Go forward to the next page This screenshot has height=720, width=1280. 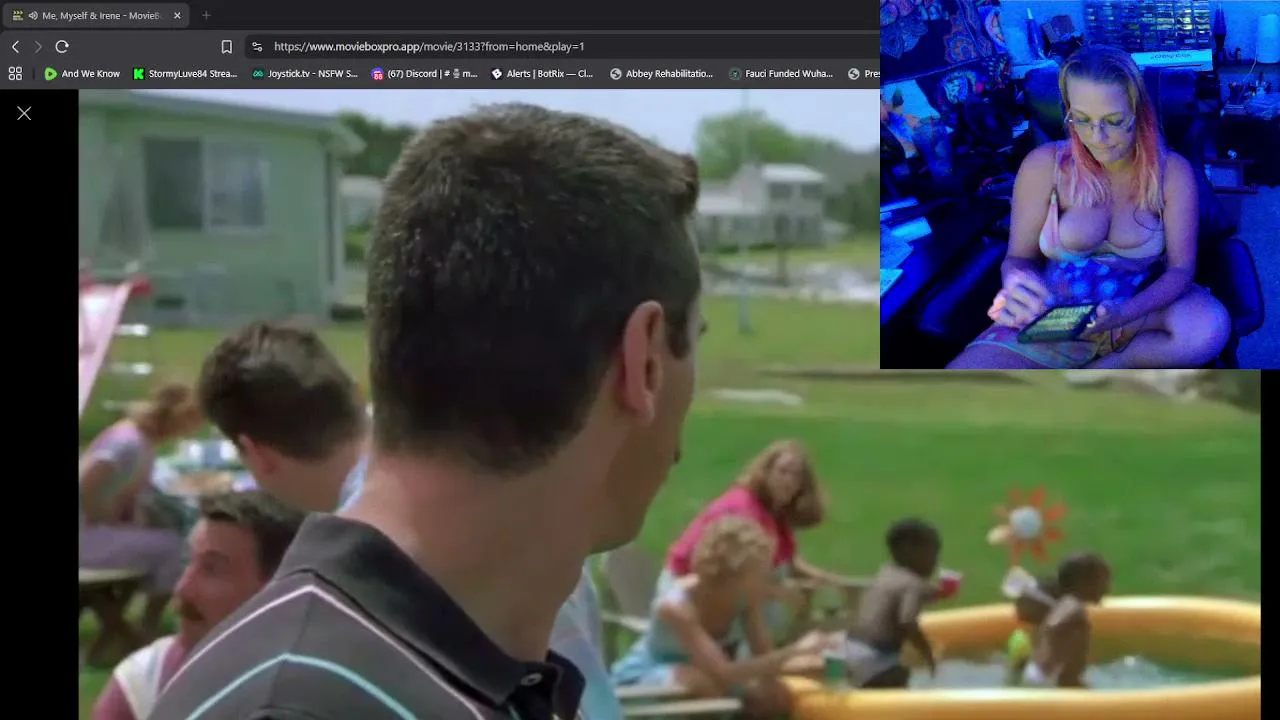coord(38,47)
